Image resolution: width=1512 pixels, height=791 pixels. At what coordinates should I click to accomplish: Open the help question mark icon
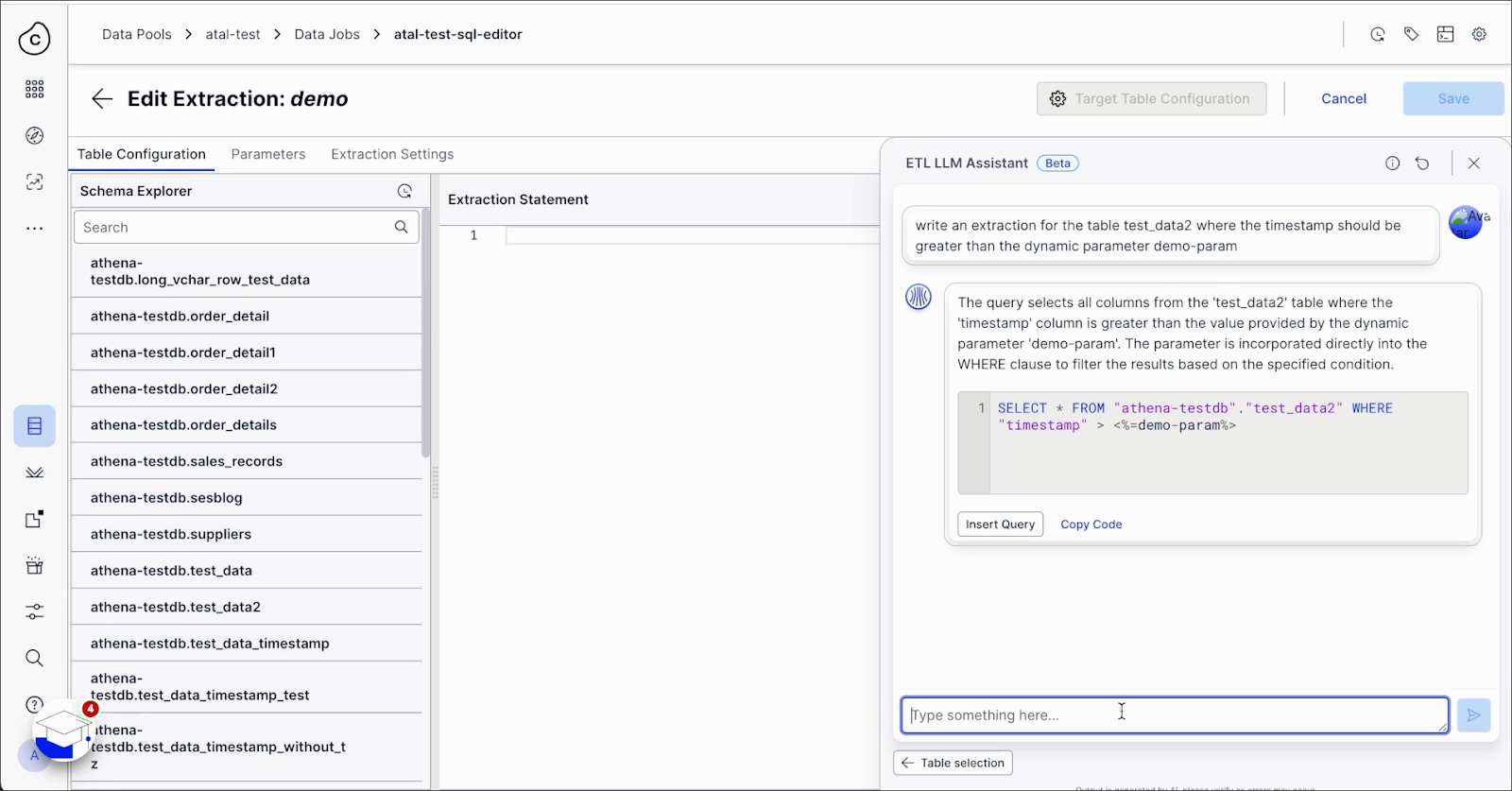click(x=34, y=704)
